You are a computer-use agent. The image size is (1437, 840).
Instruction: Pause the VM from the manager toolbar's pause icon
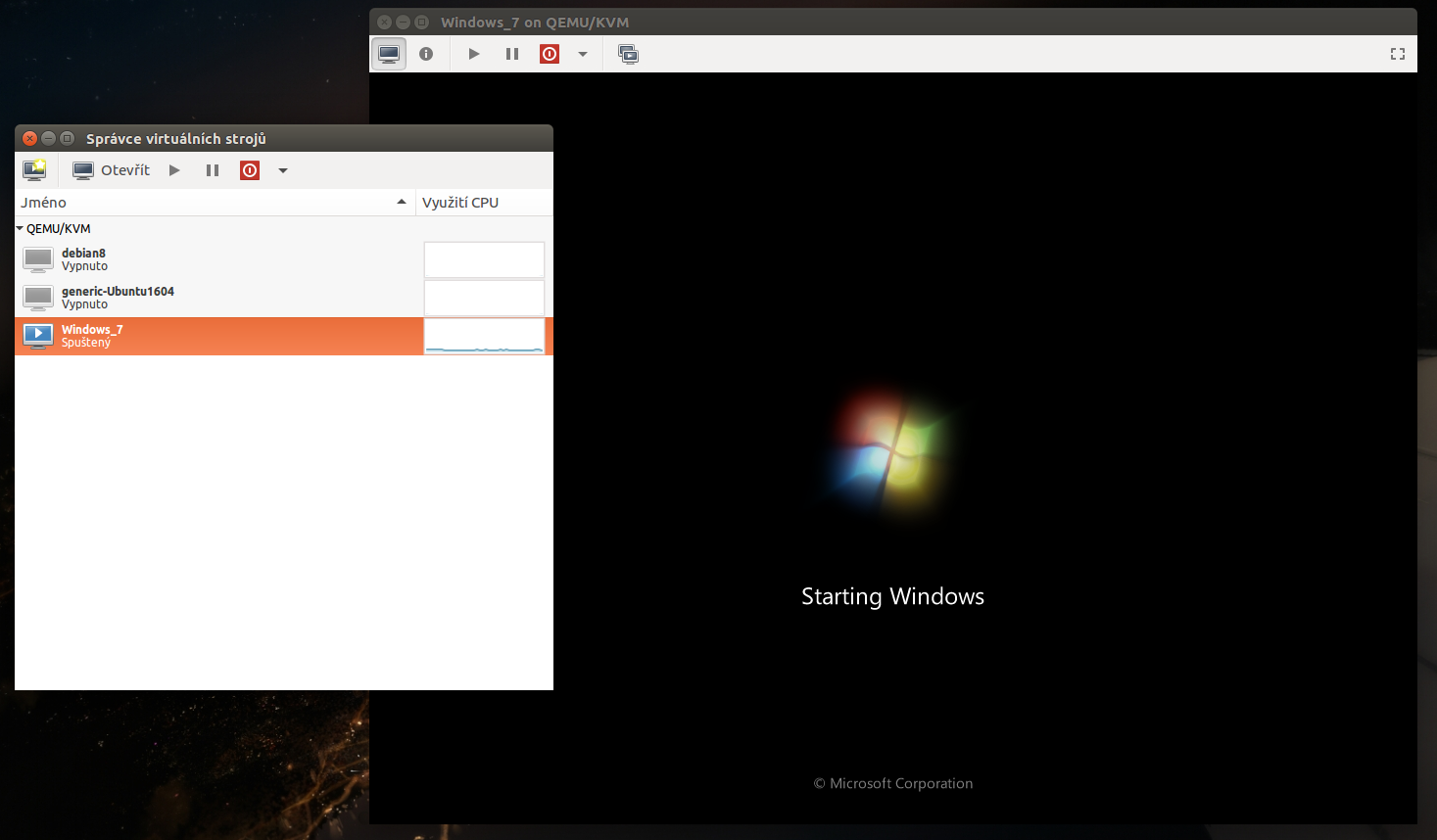[x=213, y=170]
